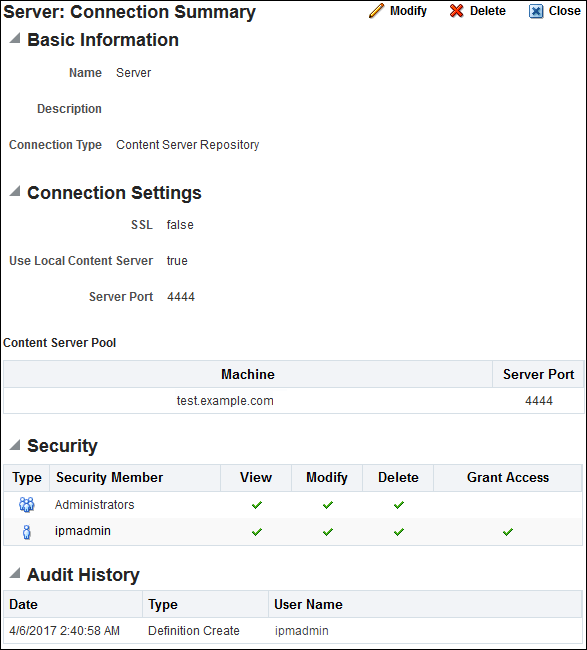Image resolution: width=587 pixels, height=650 pixels.
Task: Click the Type column header in Security
Action: (27, 478)
